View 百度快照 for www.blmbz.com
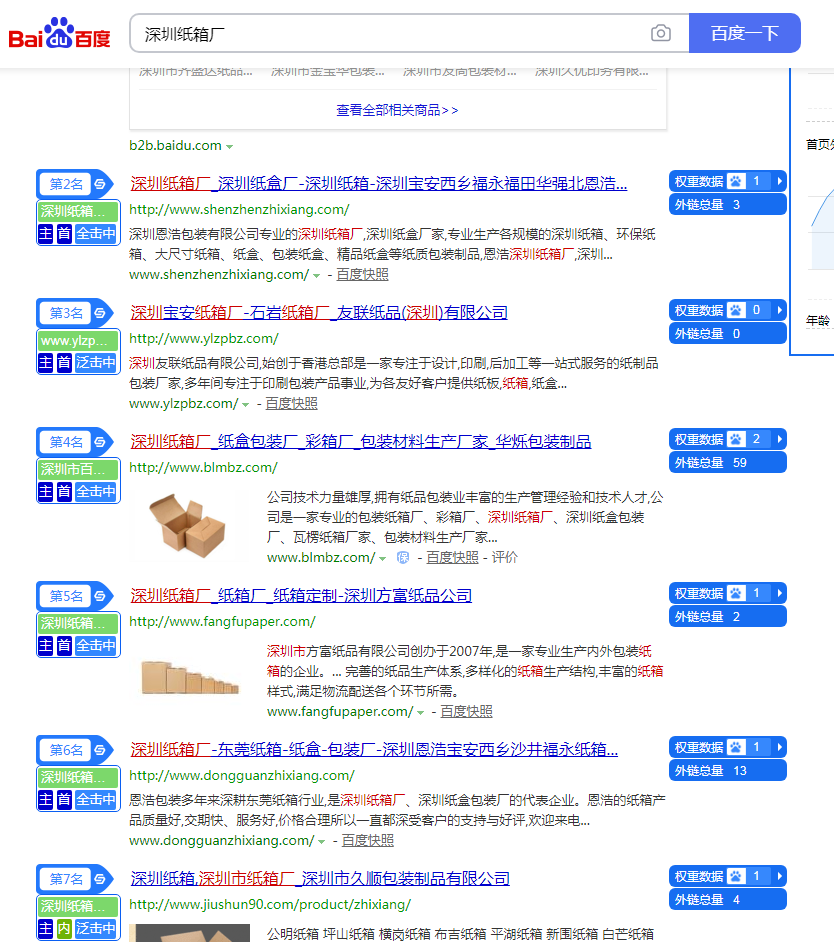The image size is (834, 942). click(x=452, y=558)
